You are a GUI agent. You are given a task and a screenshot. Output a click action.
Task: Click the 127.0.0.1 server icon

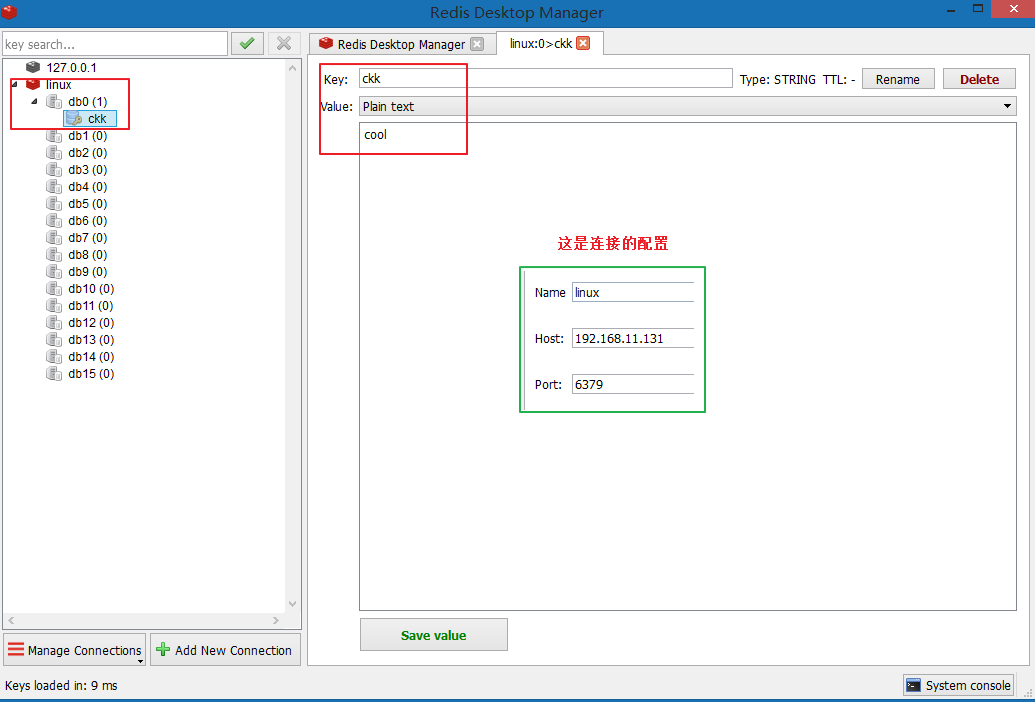(32, 67)
